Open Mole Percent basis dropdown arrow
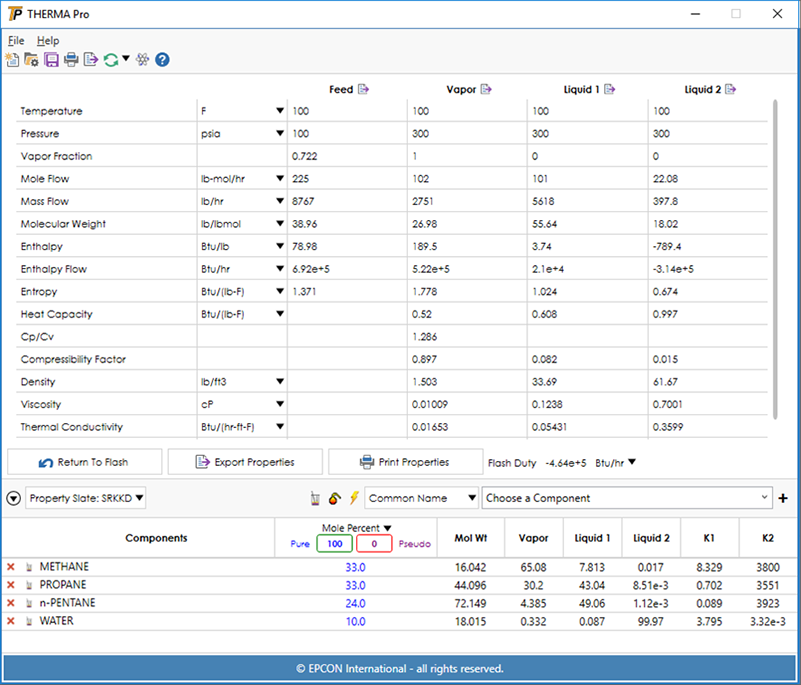The image size is (801, 685). 387,528
